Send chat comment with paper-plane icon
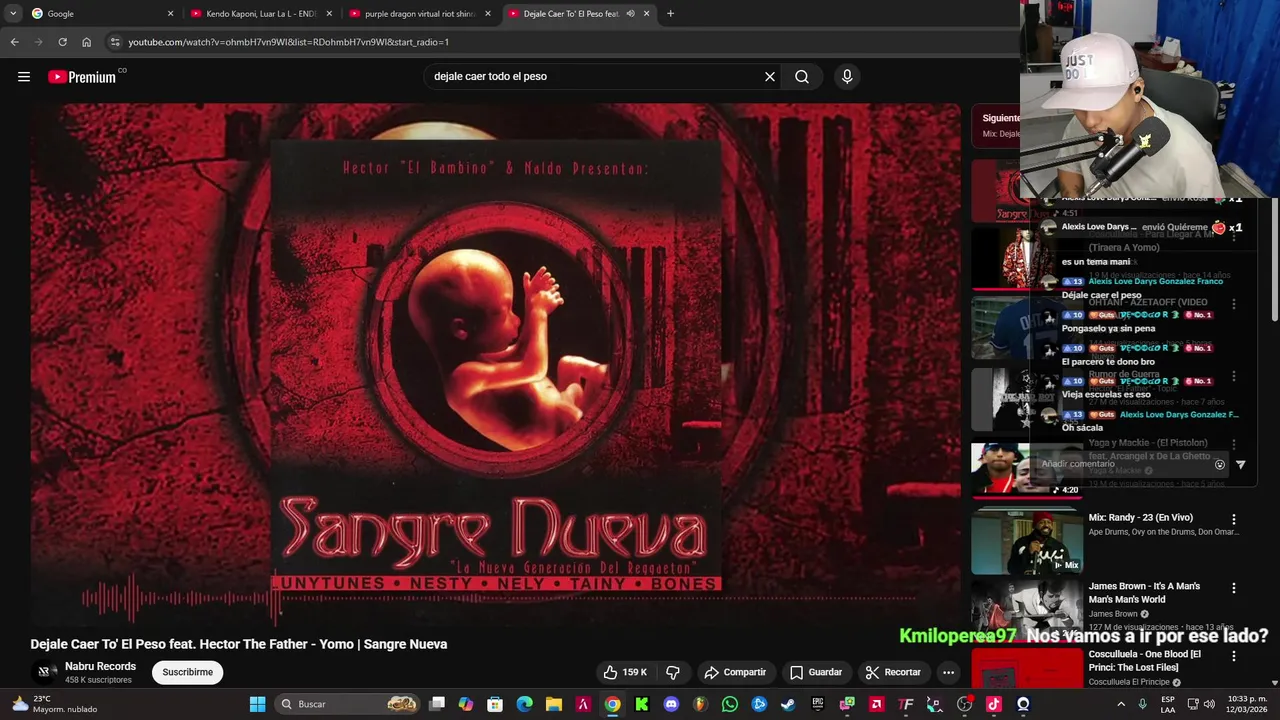This screenshot has width=1280, height=720. [1241, 464]
